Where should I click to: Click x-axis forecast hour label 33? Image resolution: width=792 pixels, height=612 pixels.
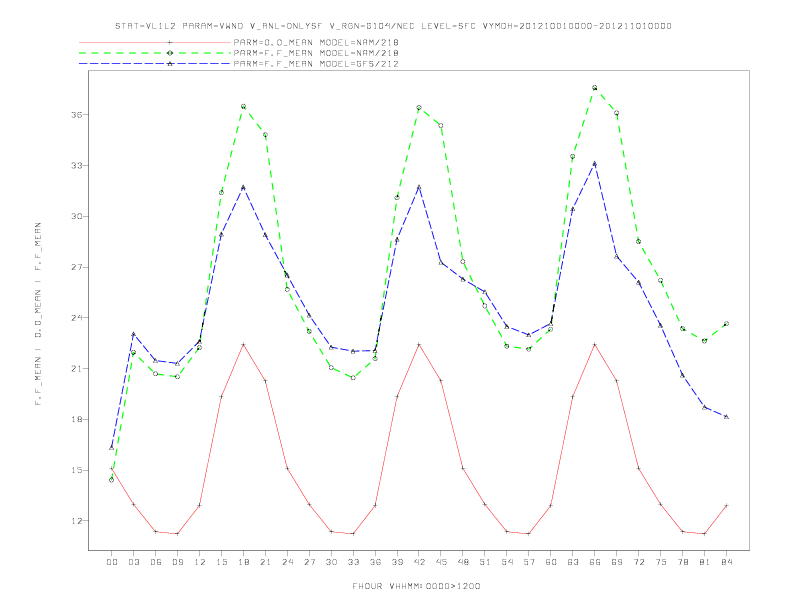[x=353, y=562]
